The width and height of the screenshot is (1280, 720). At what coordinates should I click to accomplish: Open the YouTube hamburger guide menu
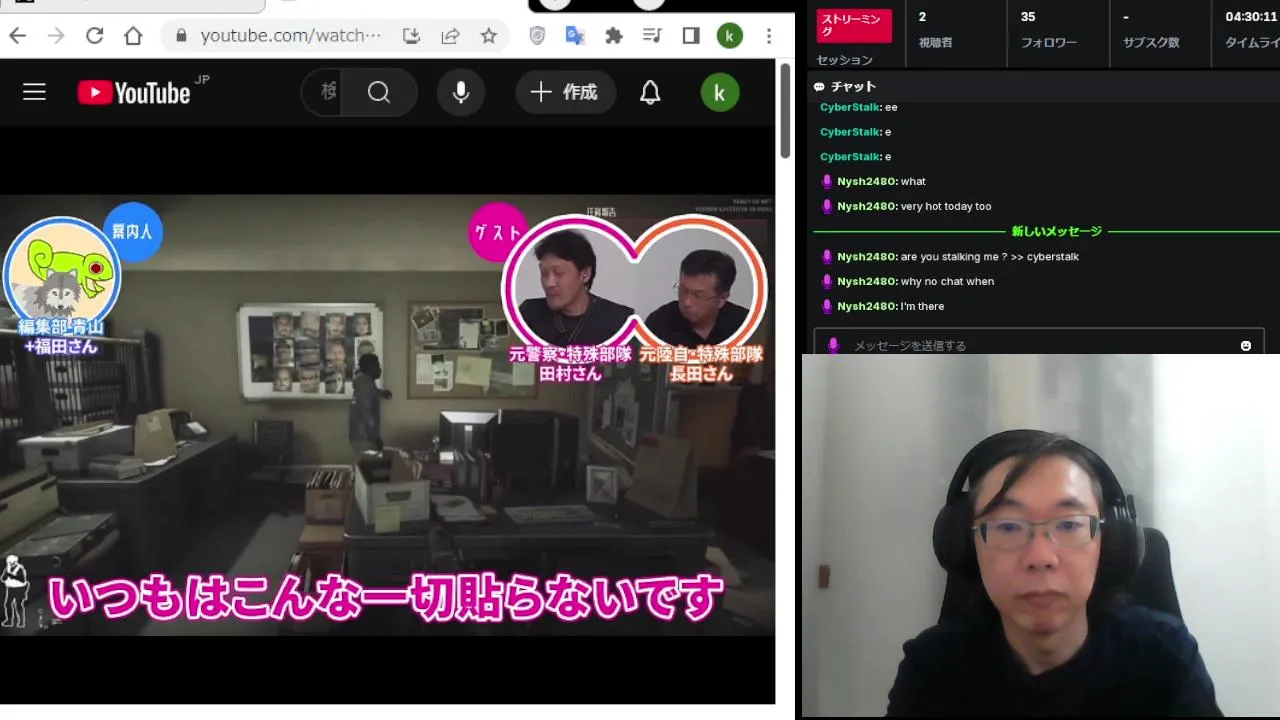point(35,92)
